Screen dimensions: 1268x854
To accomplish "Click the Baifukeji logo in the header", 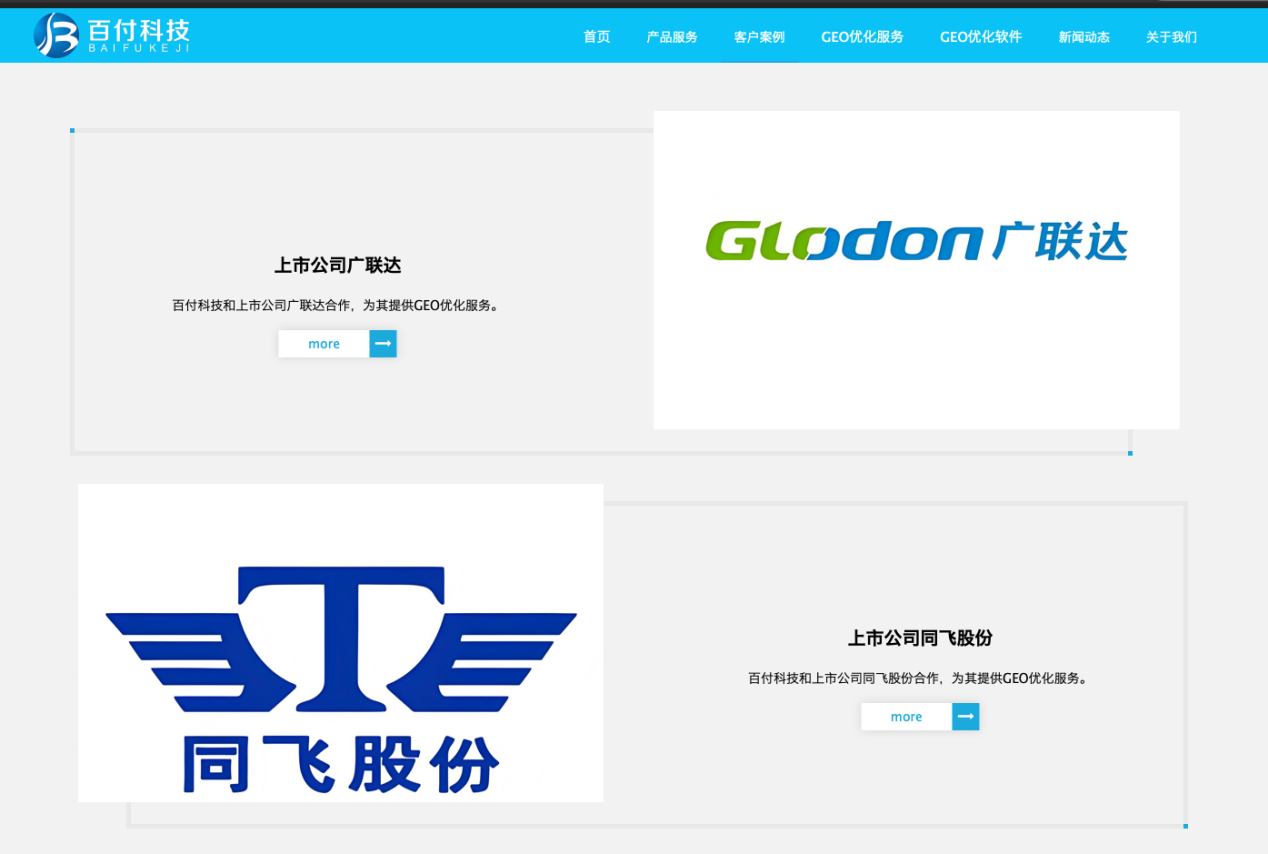I will (111, 35).
